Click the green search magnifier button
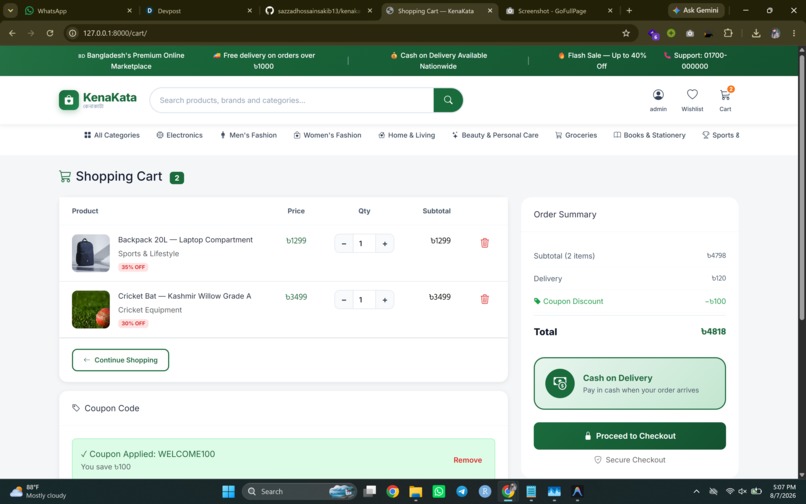 click(x=448, y=100)
